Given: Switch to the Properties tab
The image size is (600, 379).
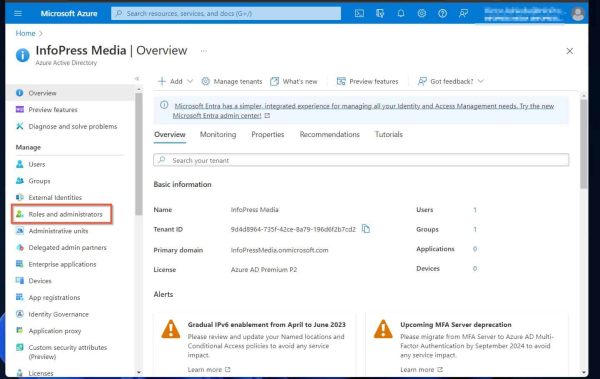Looking at the screenshot, I should (x=267, y=135).
